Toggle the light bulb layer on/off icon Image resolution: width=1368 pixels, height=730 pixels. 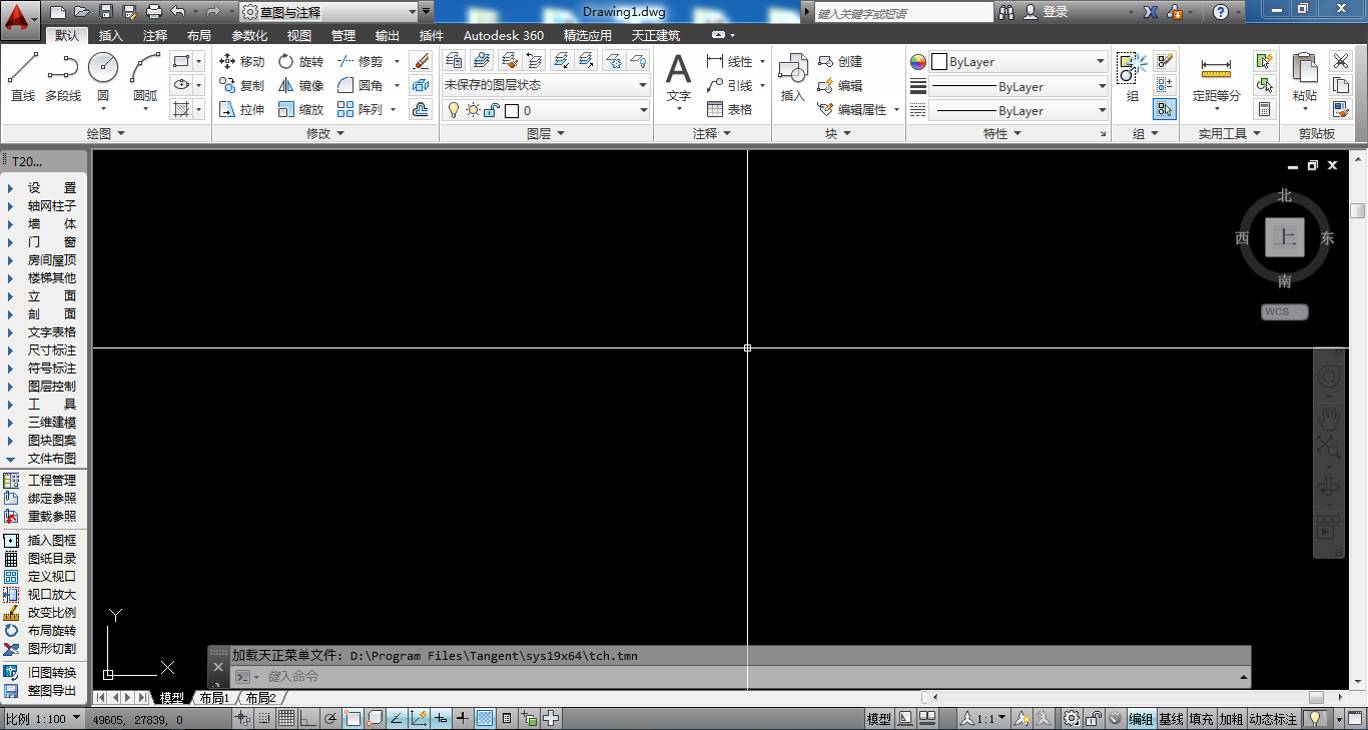point(453,110)
